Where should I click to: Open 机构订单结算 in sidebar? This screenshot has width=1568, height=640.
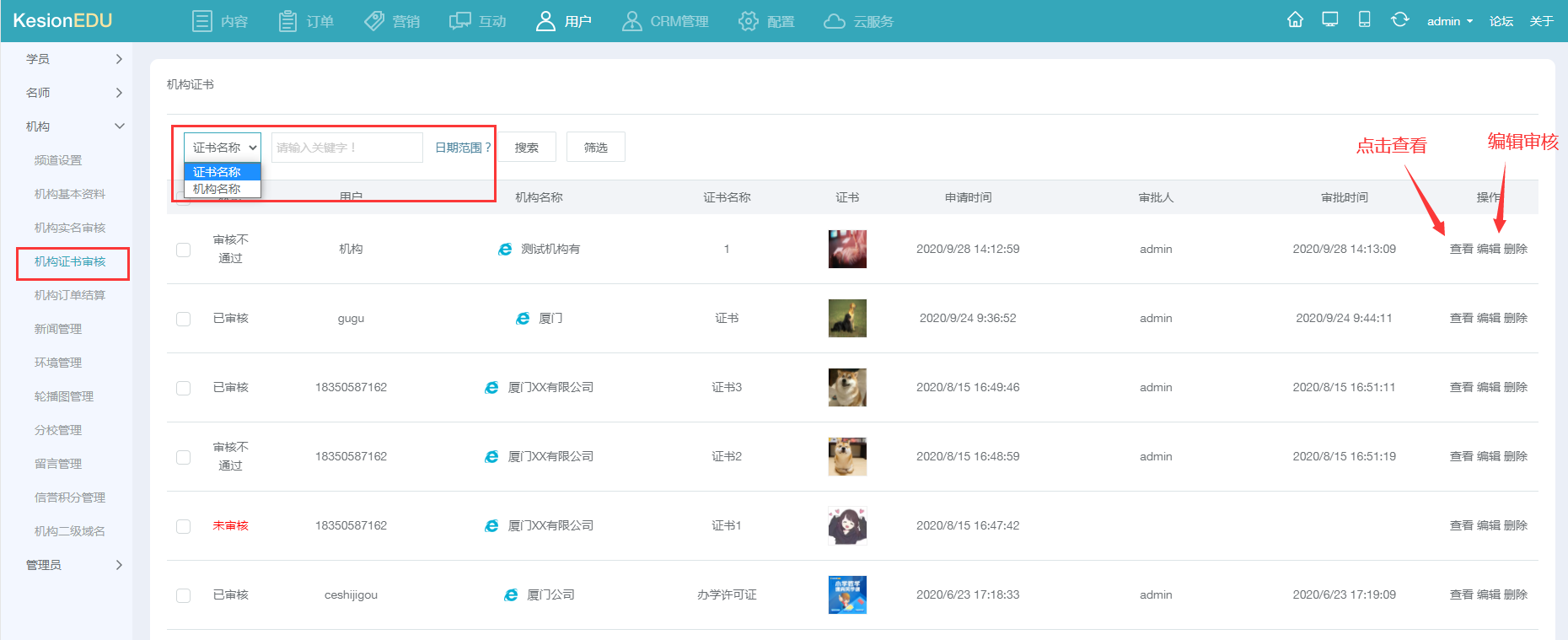[x=70, y=295]
